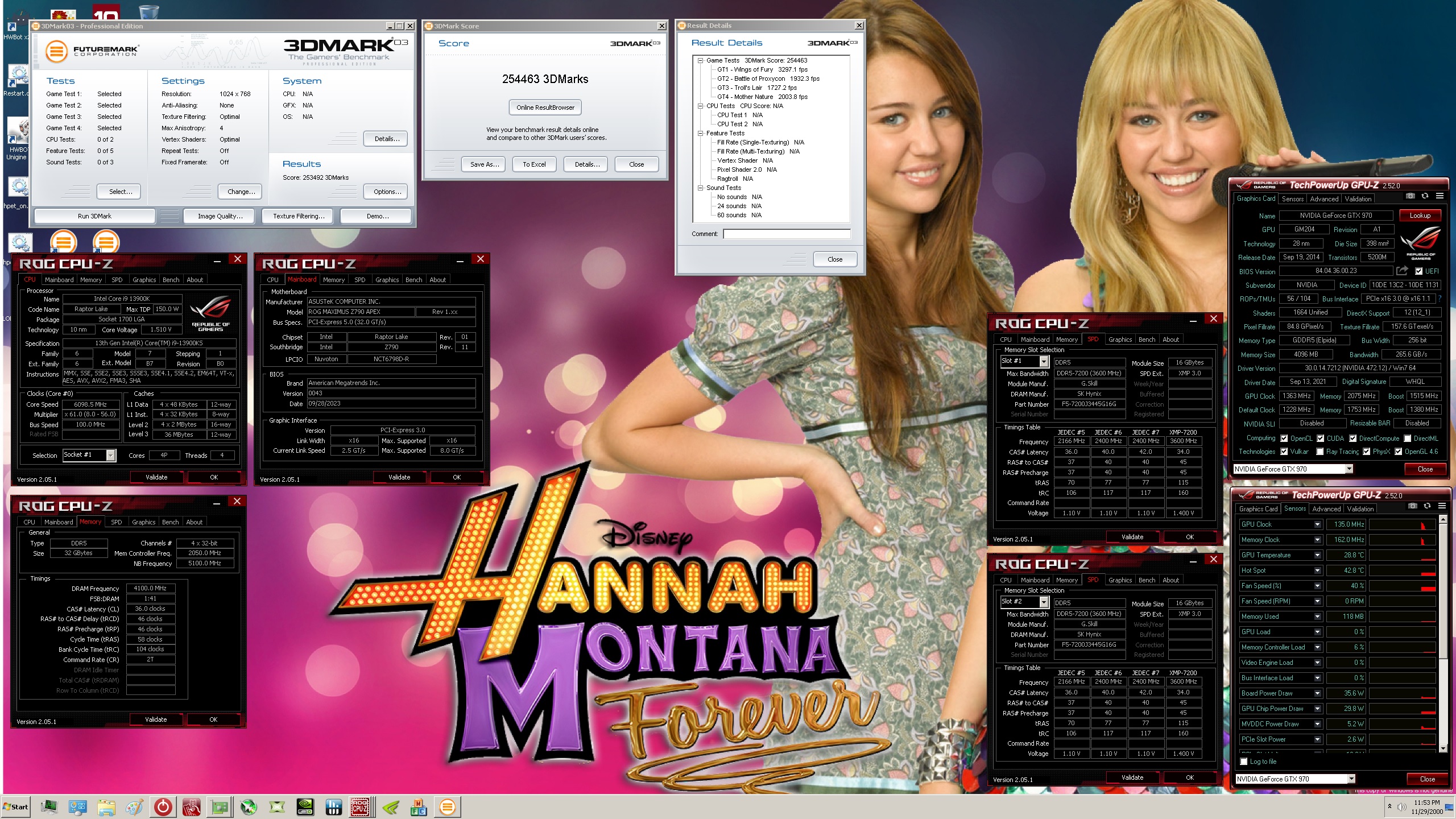Enable Log to file in GPU-Z Sensors
Viewport: 1456px width, 819px height.
click(1243, 762)
